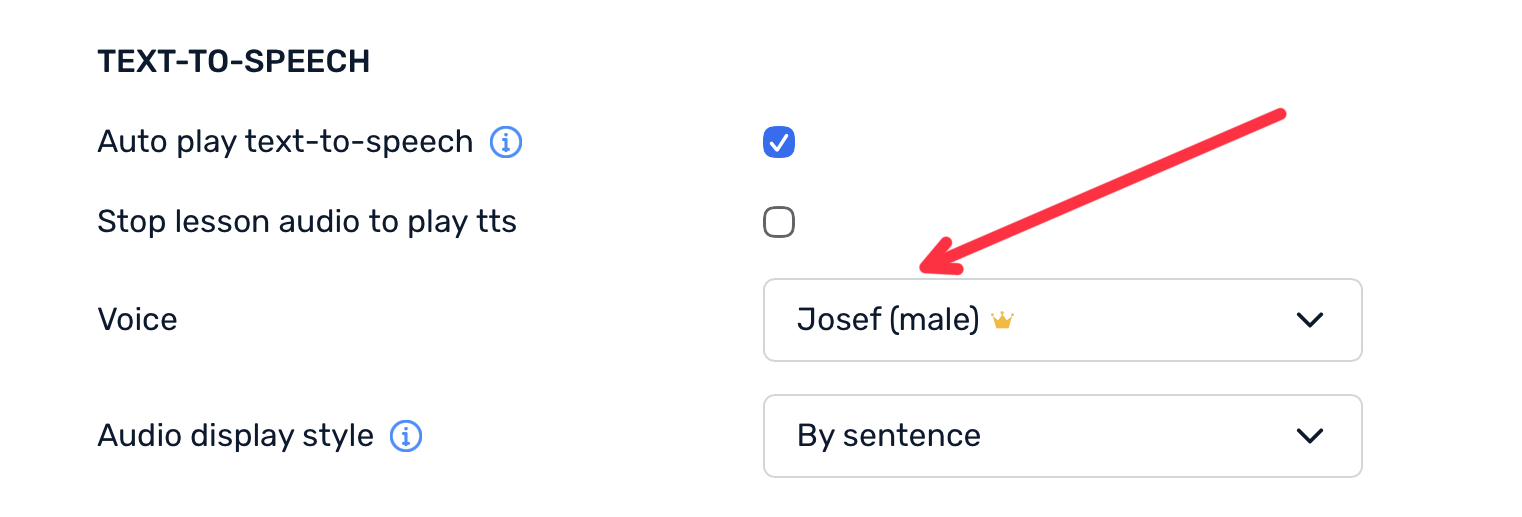
Task: Click the TEXT-TO-SPEECH section heading
Action: pos(234,62)
